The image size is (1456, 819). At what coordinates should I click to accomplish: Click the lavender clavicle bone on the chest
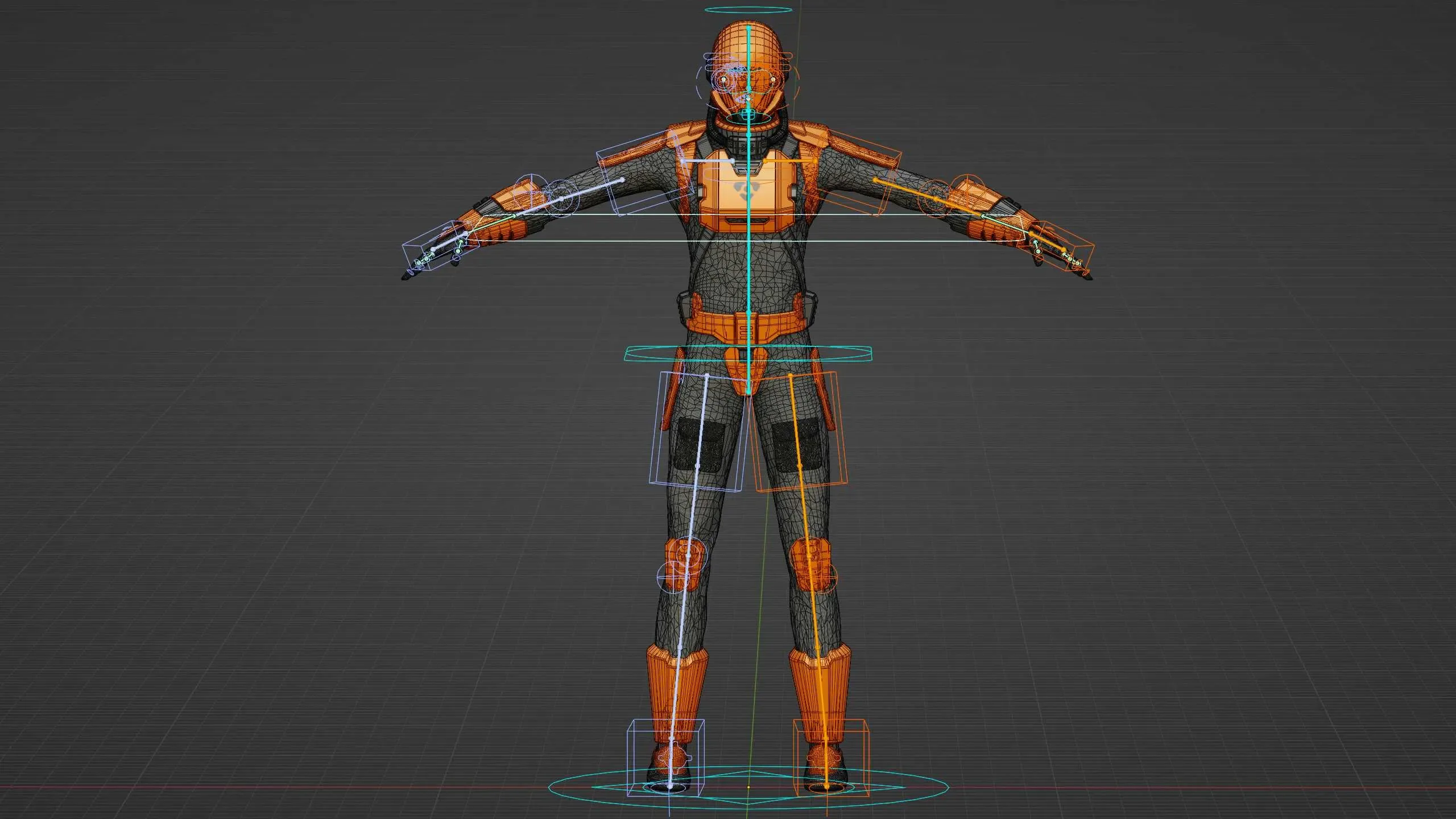click(707, 162)
